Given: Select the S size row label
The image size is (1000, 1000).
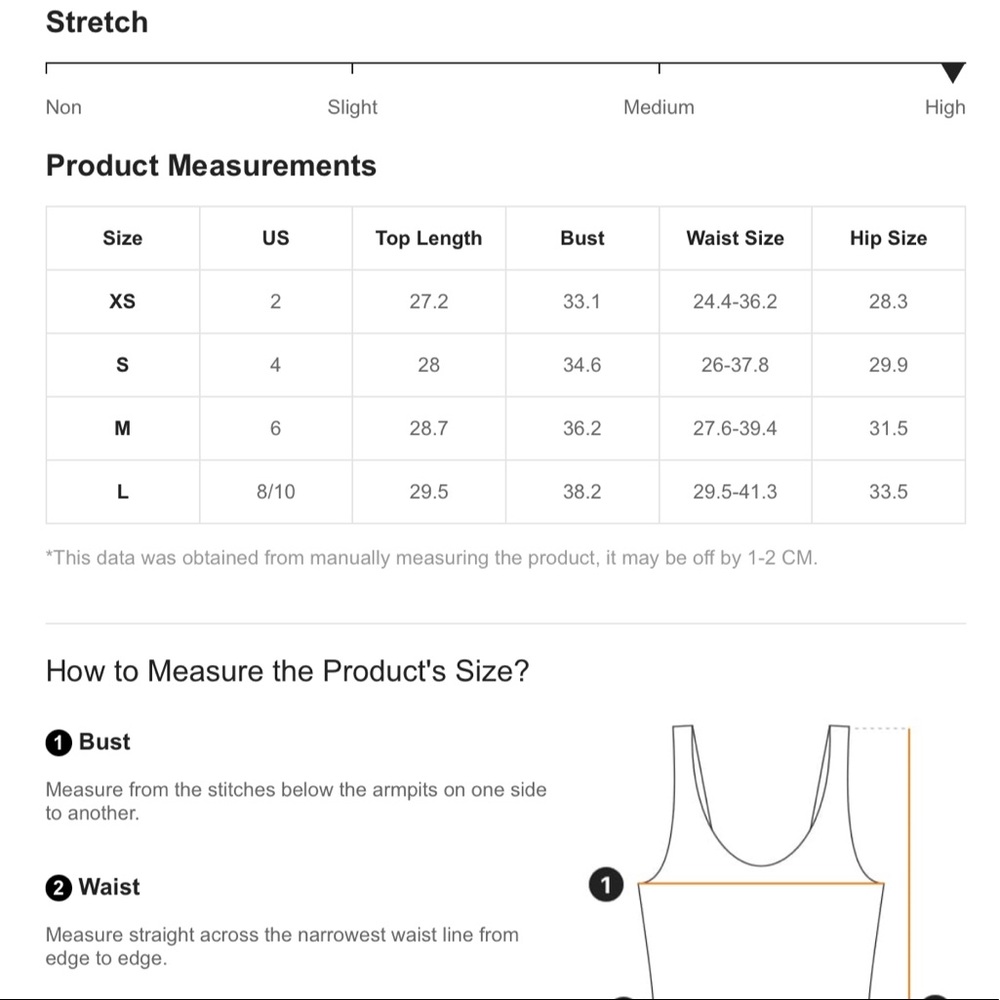Looking at the screenshot, I should click(122, 365).
